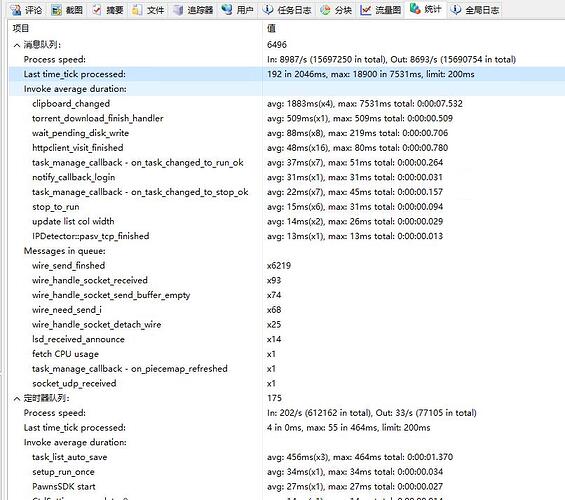Select the 文件 files folder icon
The width and height of the screenshot is (565, 500).
tap(137, 10)
